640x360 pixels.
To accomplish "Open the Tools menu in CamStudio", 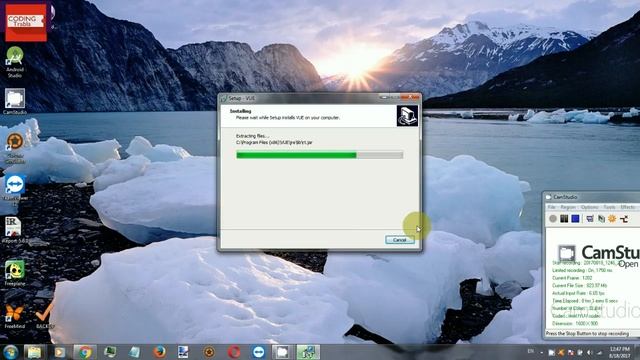I will click(x=609, y=207).
